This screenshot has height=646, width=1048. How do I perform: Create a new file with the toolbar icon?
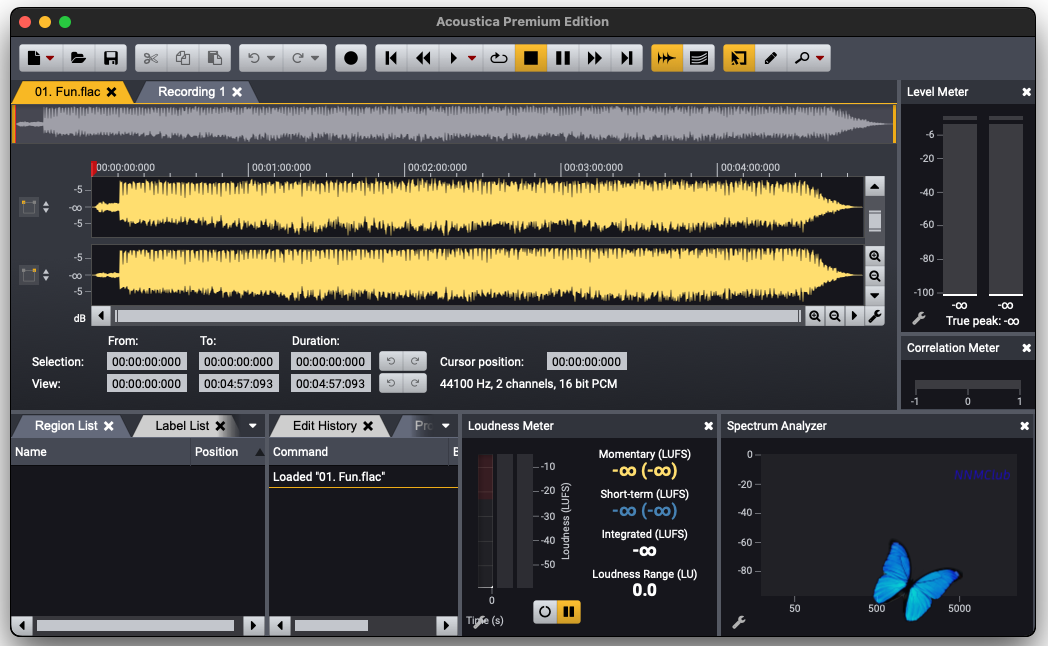point(34,58)
